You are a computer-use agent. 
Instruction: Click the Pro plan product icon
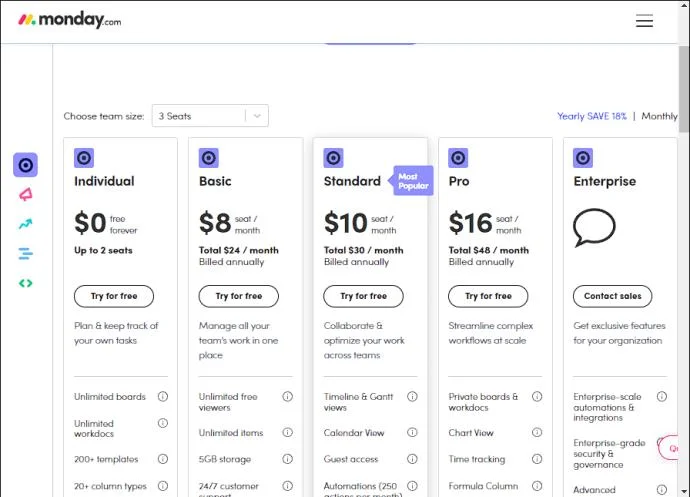point(458,158)
